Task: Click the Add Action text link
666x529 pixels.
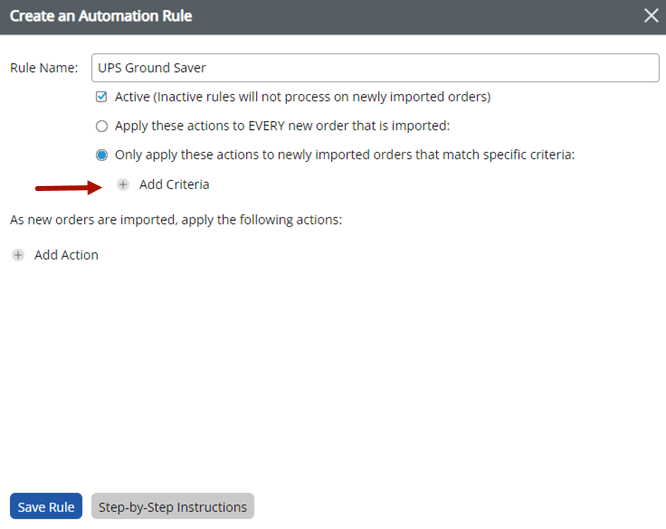Action: [66, 255]
